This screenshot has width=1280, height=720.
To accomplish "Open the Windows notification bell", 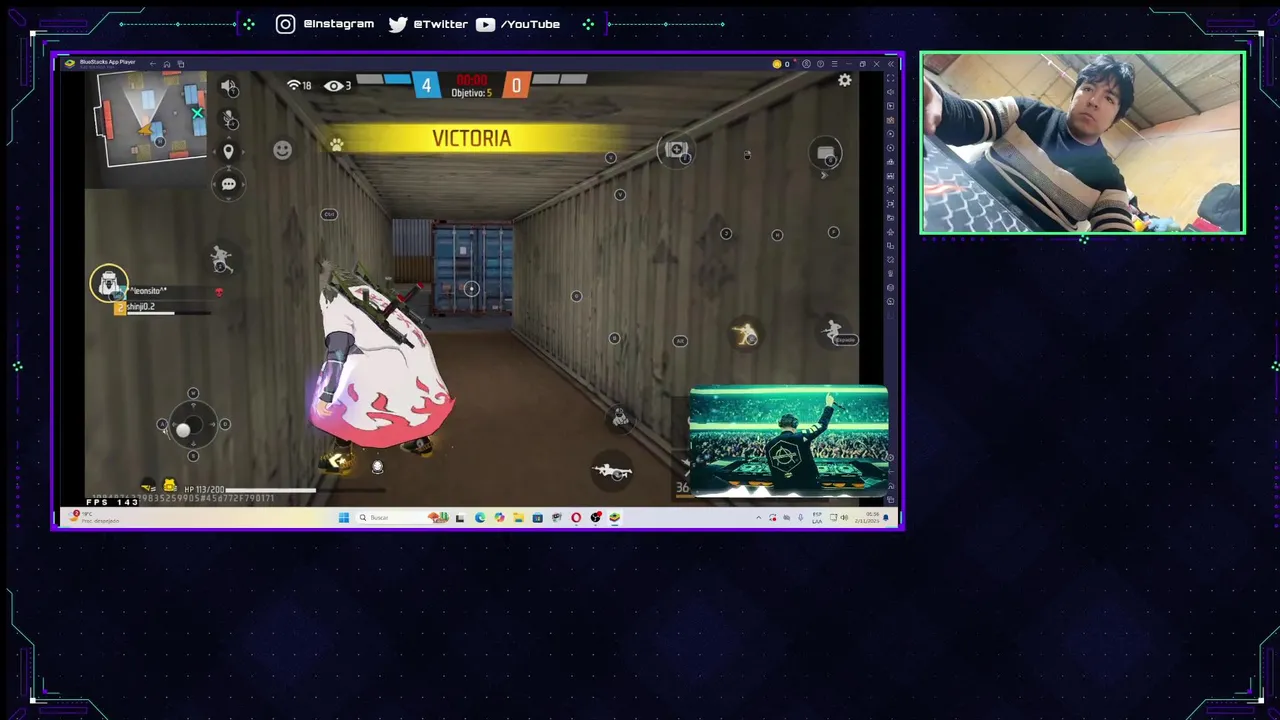I will (885, 517).
